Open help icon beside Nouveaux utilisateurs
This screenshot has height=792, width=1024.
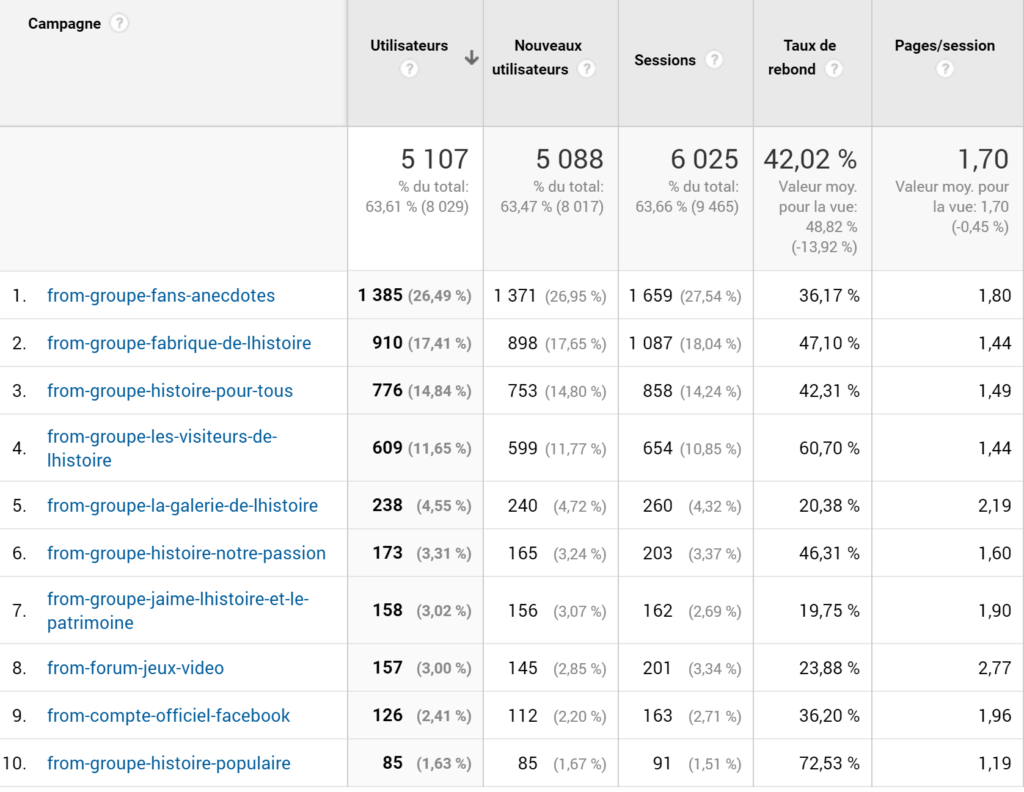(x=586, y=69)
